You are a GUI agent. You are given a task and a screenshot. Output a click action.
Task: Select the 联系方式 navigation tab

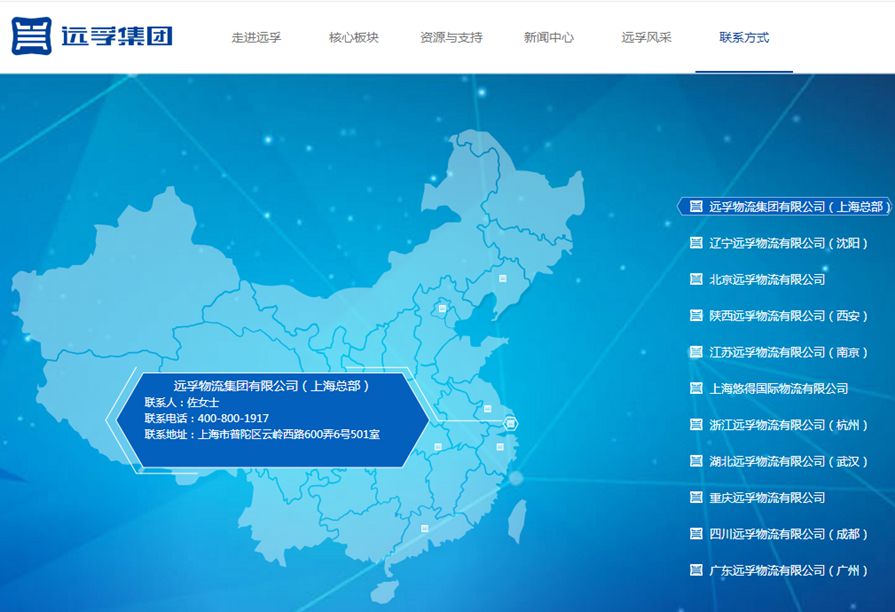coord(744,38)
